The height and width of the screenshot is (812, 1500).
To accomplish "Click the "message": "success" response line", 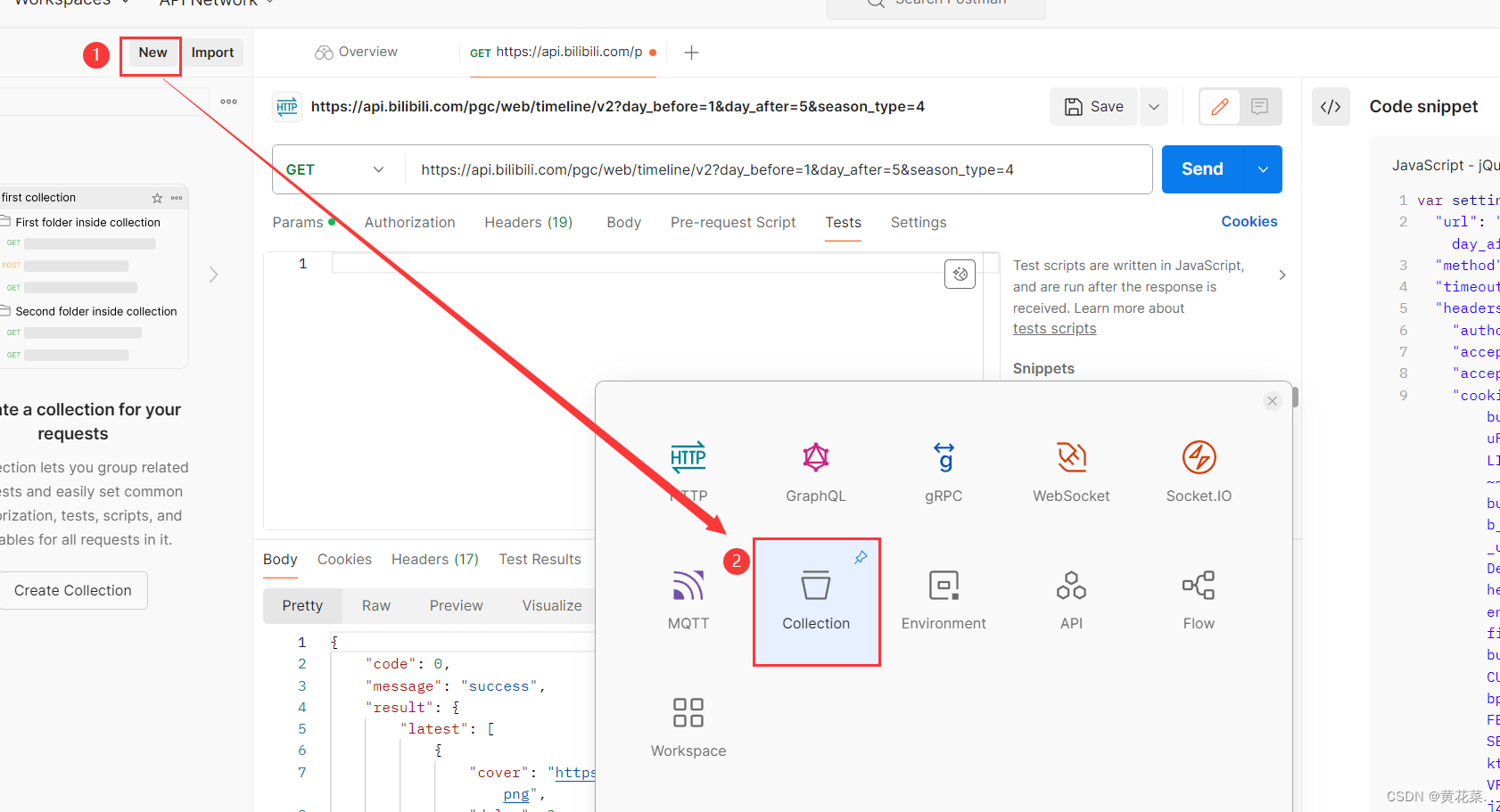I will (x=455, y=686).
